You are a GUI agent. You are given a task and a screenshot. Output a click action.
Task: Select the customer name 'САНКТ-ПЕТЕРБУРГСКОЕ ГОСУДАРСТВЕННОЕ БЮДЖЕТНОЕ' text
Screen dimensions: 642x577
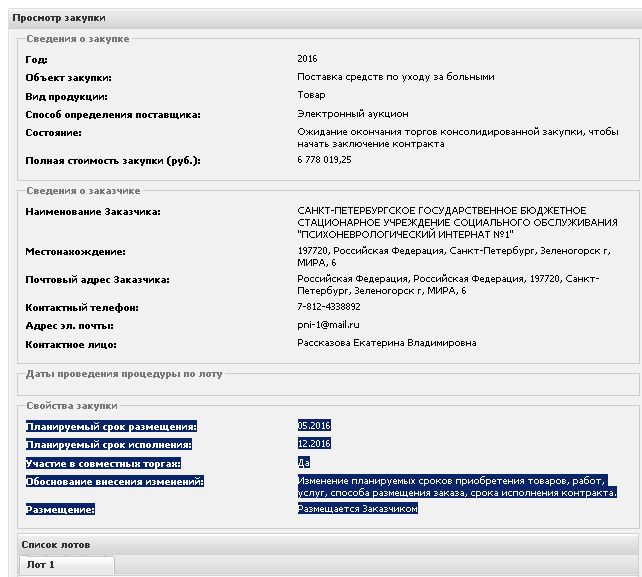[x=457, y=222]
